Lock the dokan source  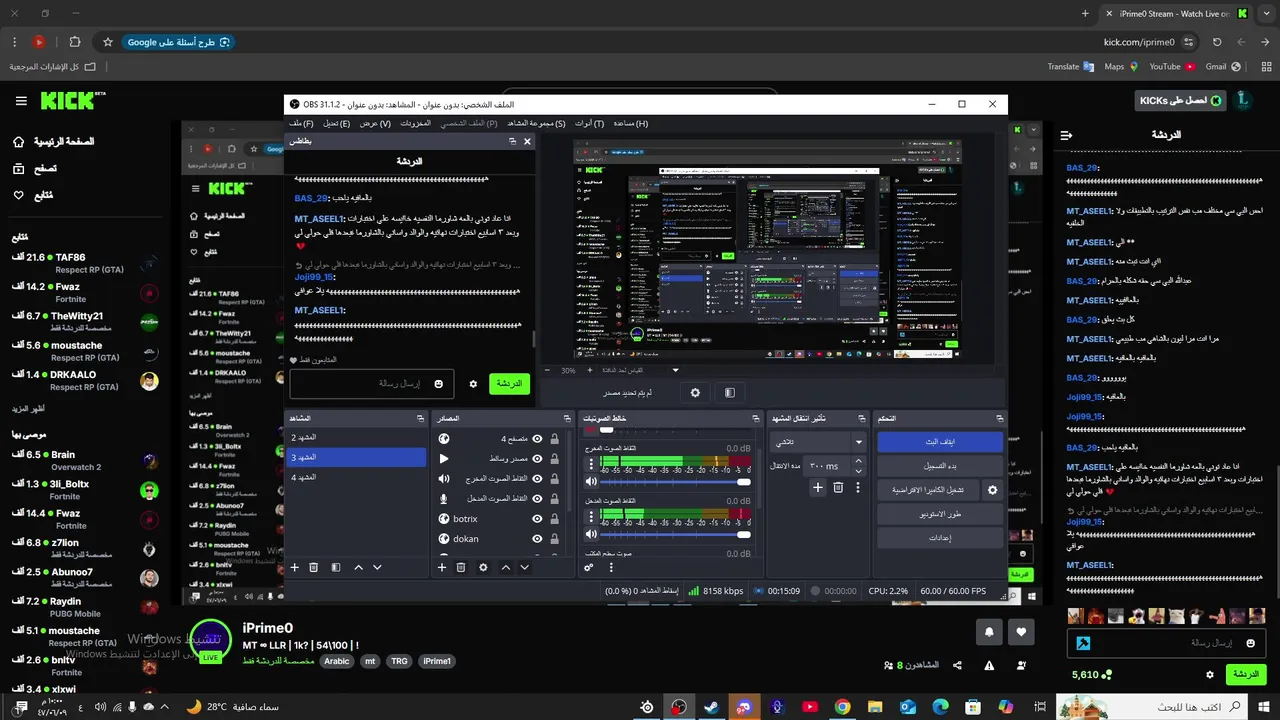pyautogui.click(x=554, y=539)
